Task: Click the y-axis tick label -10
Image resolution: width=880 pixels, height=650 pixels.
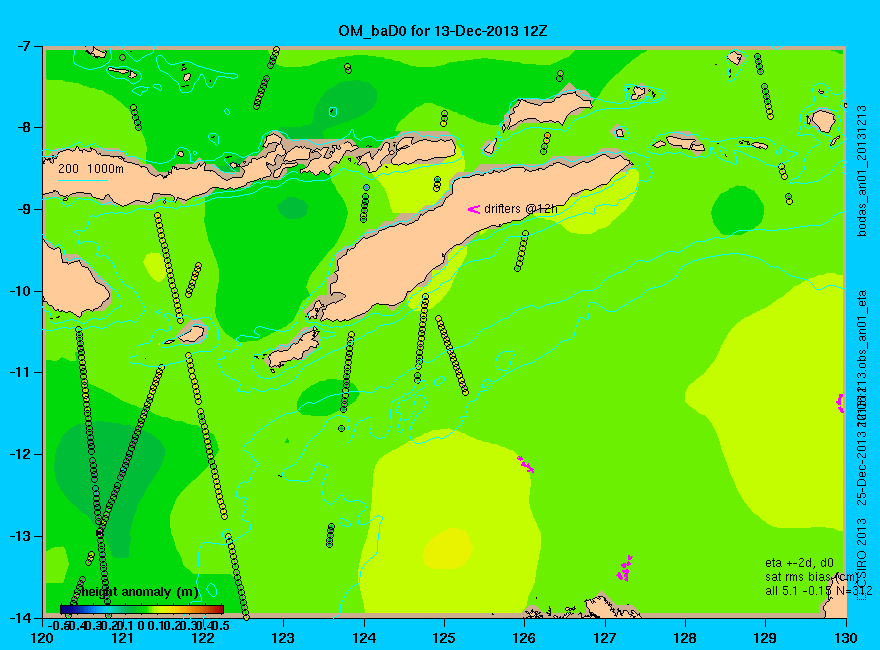Action: pyautogui.click(x=22, y=291)
